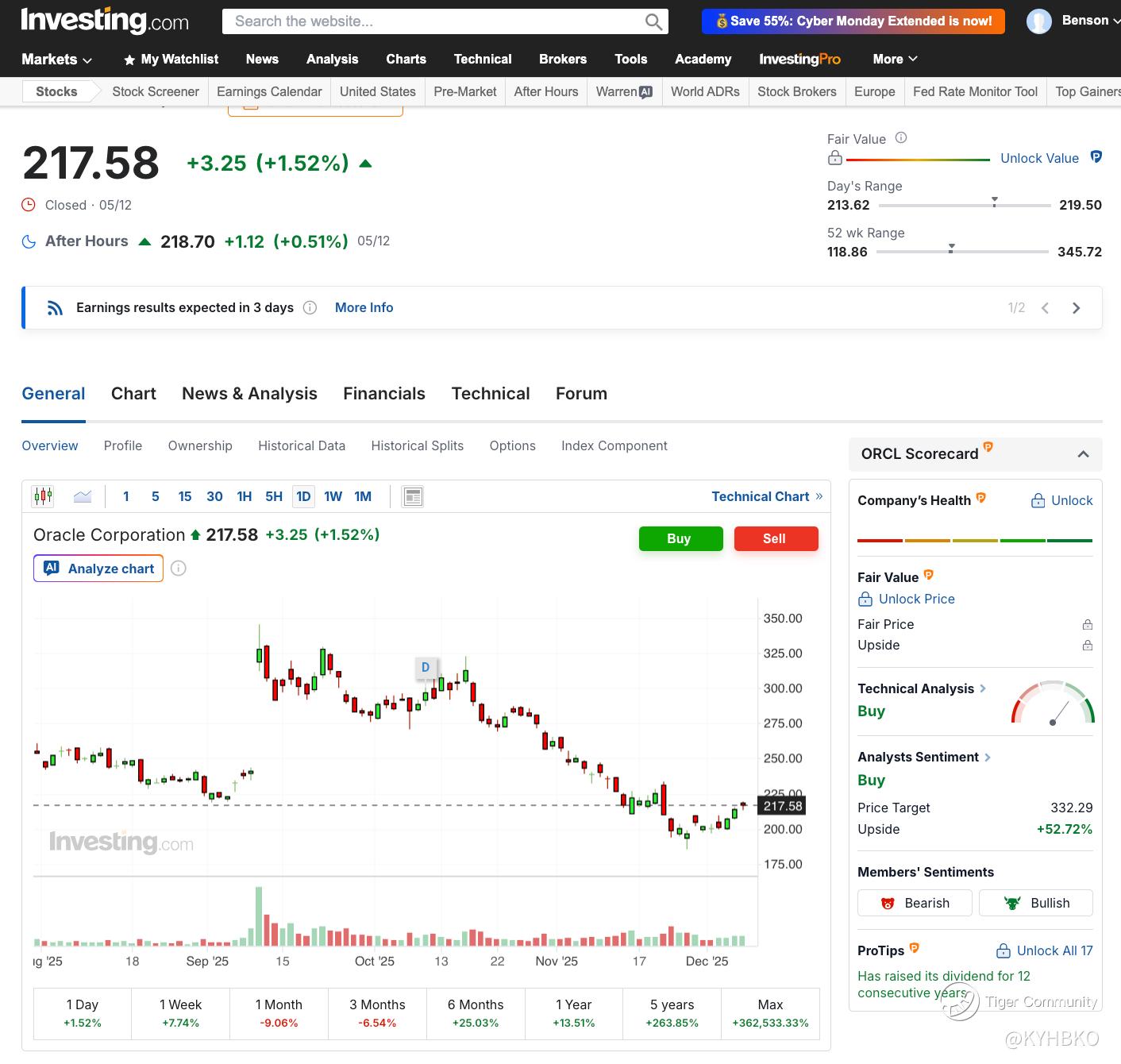Expand Technical Analysis details
Image resolution: width=1121 pixels, height=1064 pixels.
983,688
